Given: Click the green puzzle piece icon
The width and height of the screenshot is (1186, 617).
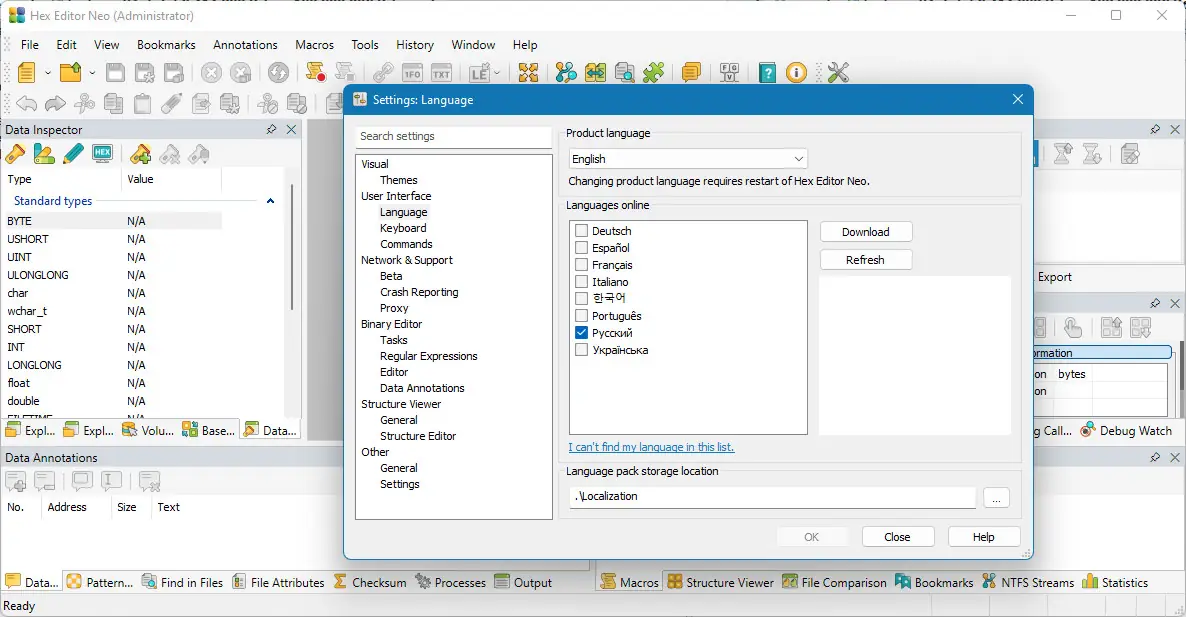Looking at the screenshot, I should coord(654,73).
